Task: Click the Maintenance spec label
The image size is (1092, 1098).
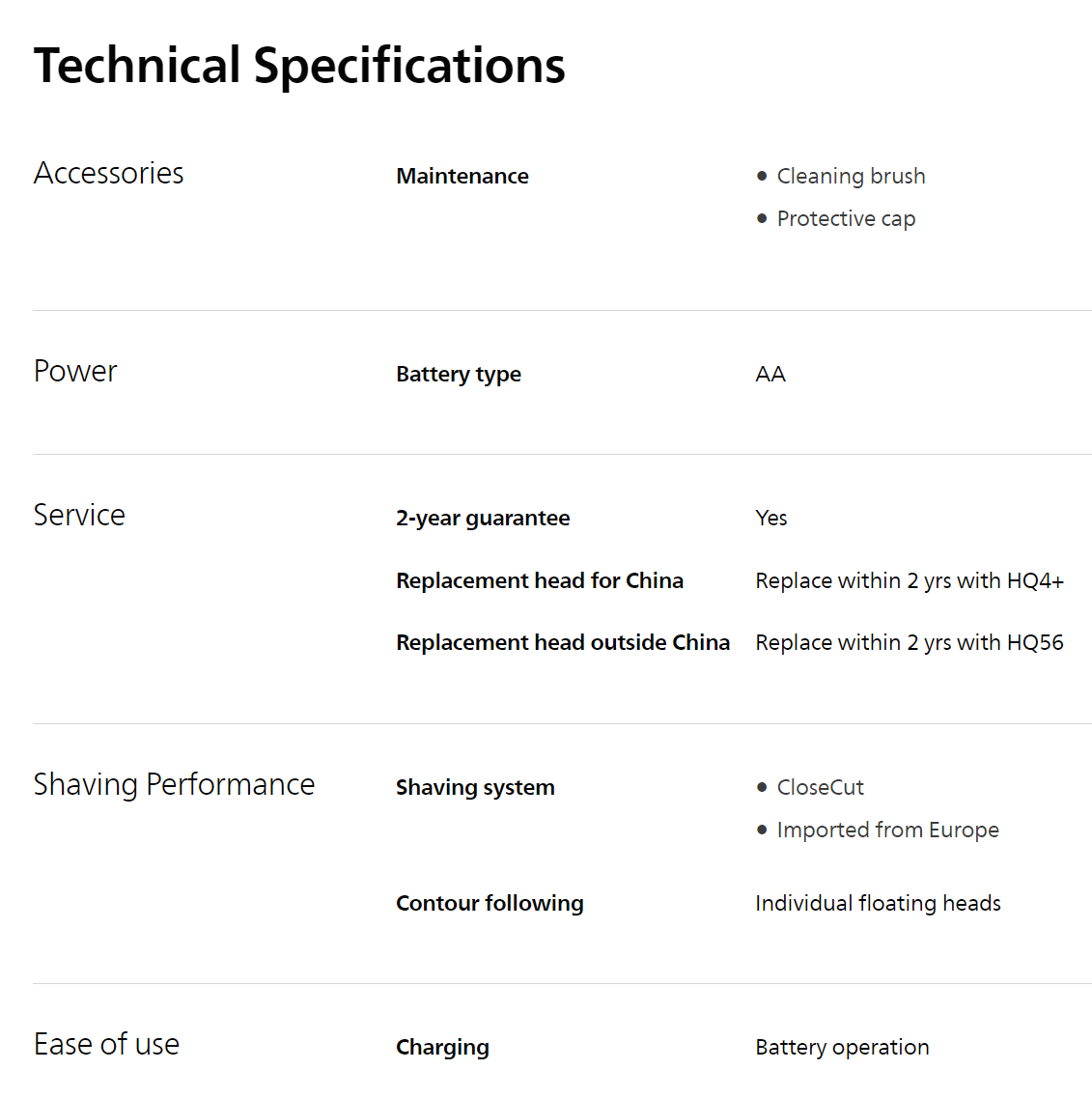Action: click(462, 176)
